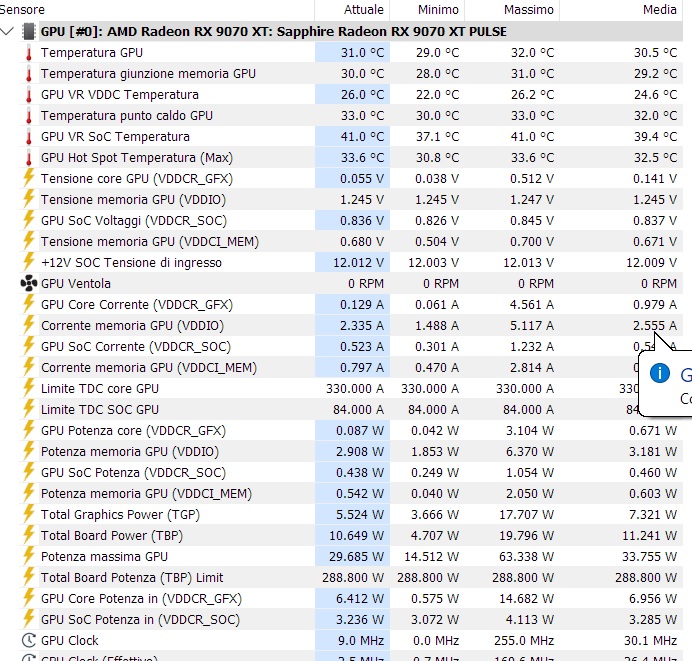This screenshot has width=692, height=661.
Task: Click thermometer icon for GPU VR SoC Temperatura
Action: (29, 137)
